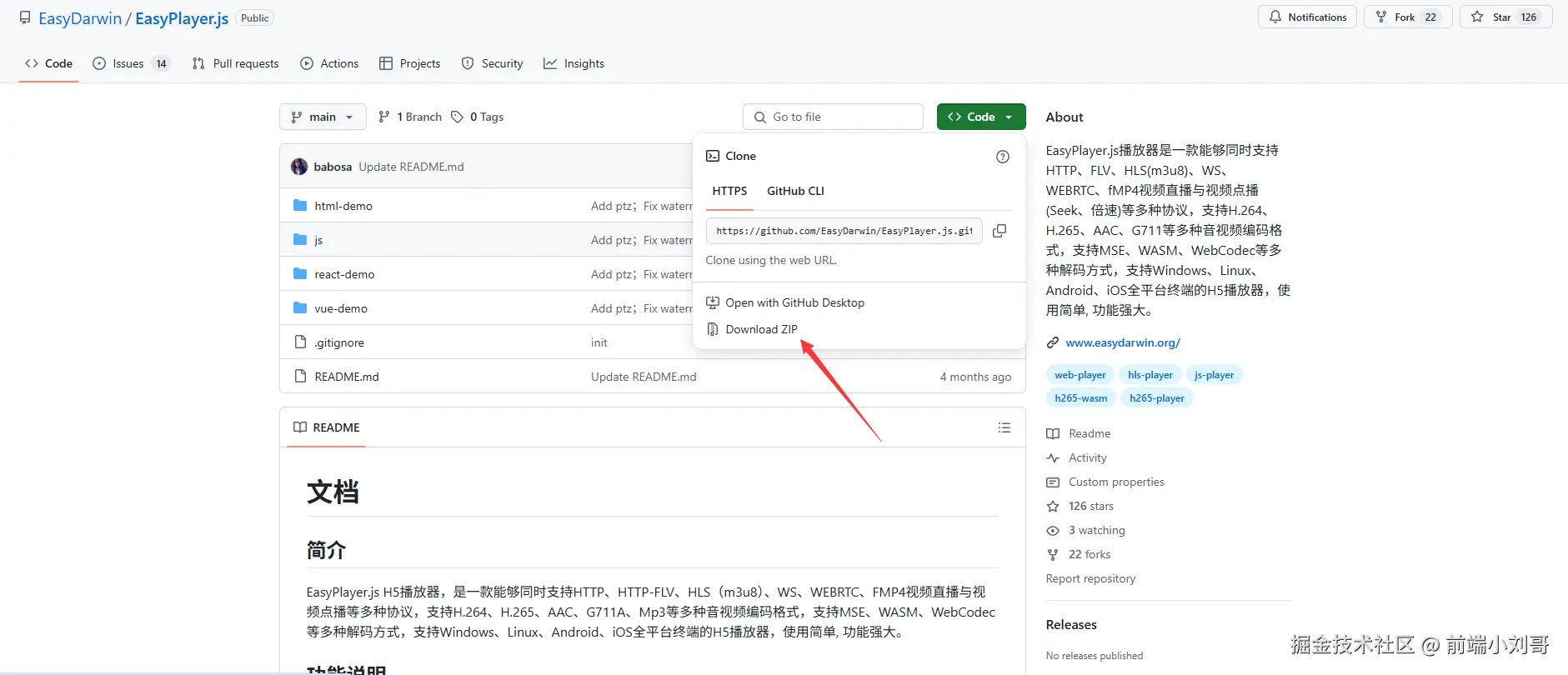
Task: Click the pulse icon beside Activity
Action: pyautogui.click(x=1053, y=457)
